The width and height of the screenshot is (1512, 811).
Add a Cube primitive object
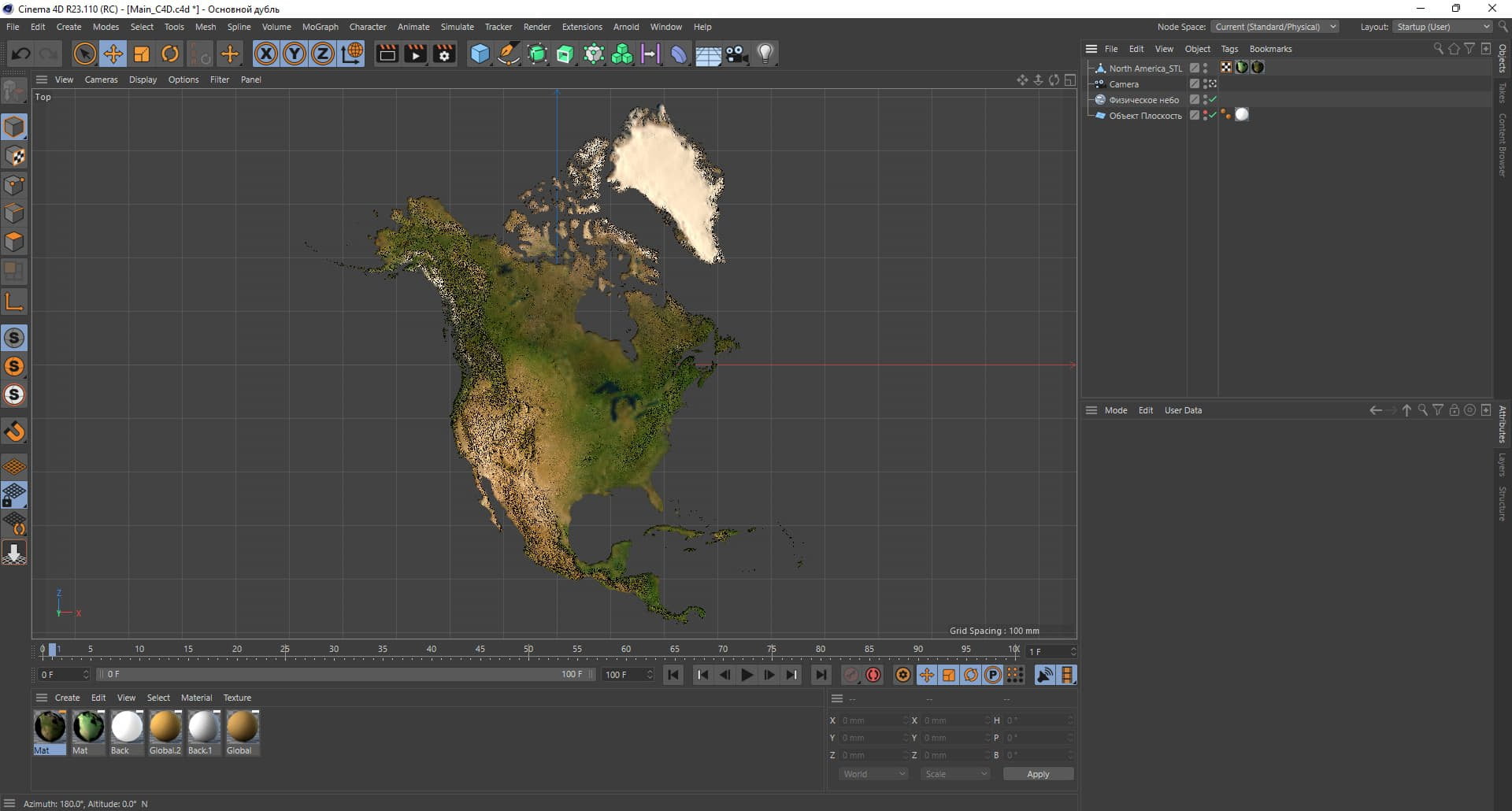point(480,54)
